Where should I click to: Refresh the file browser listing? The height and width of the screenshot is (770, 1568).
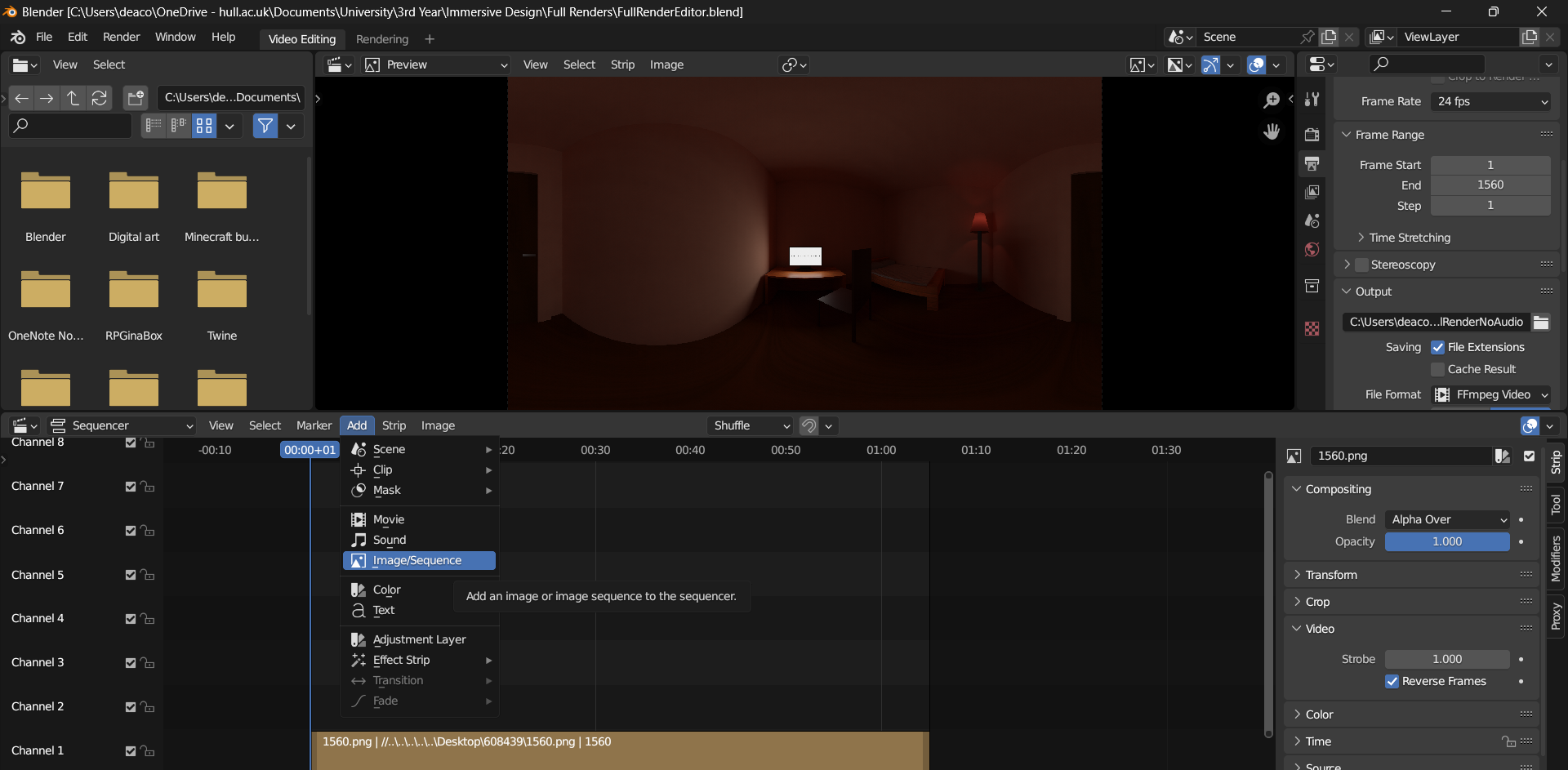click(x=99, y=98)
